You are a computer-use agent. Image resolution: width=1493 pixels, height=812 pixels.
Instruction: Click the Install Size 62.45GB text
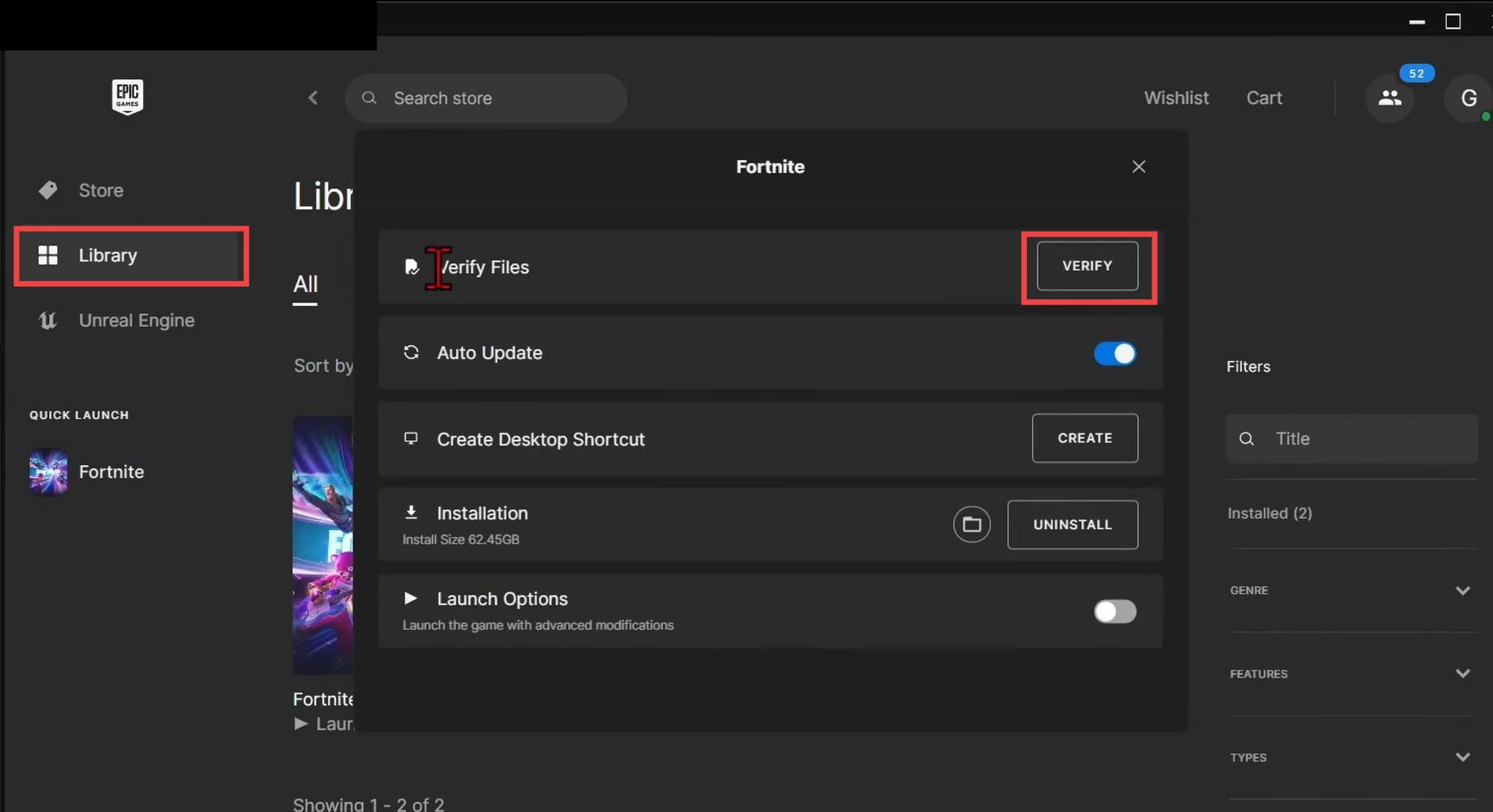tap(461, 540)
